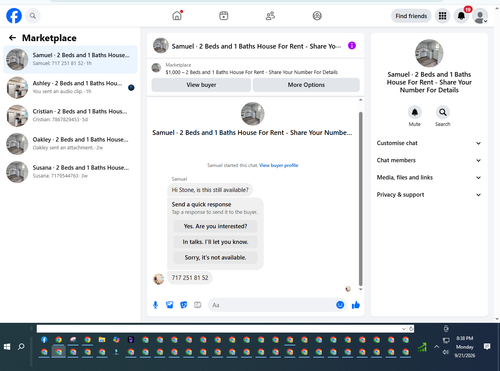This screenshot has width=500, height=371.
Task: Open Oakley's conversation in the chat list
Action: 70,144
